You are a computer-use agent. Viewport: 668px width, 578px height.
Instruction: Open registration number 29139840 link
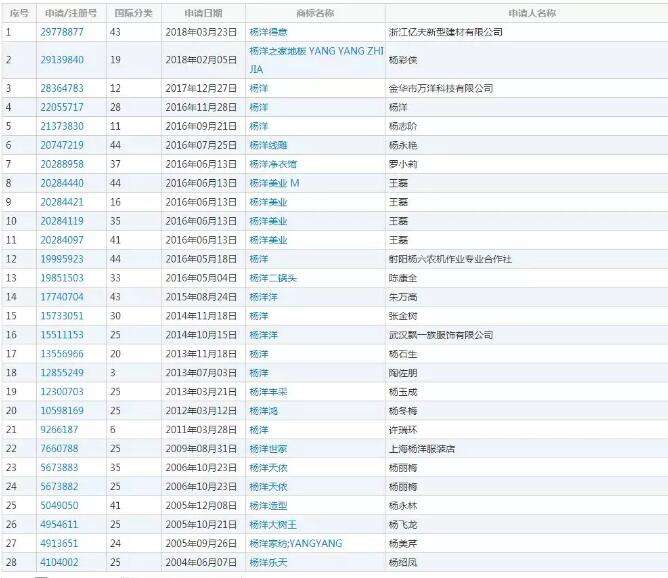pyautogui.click(x=62, y=60)
